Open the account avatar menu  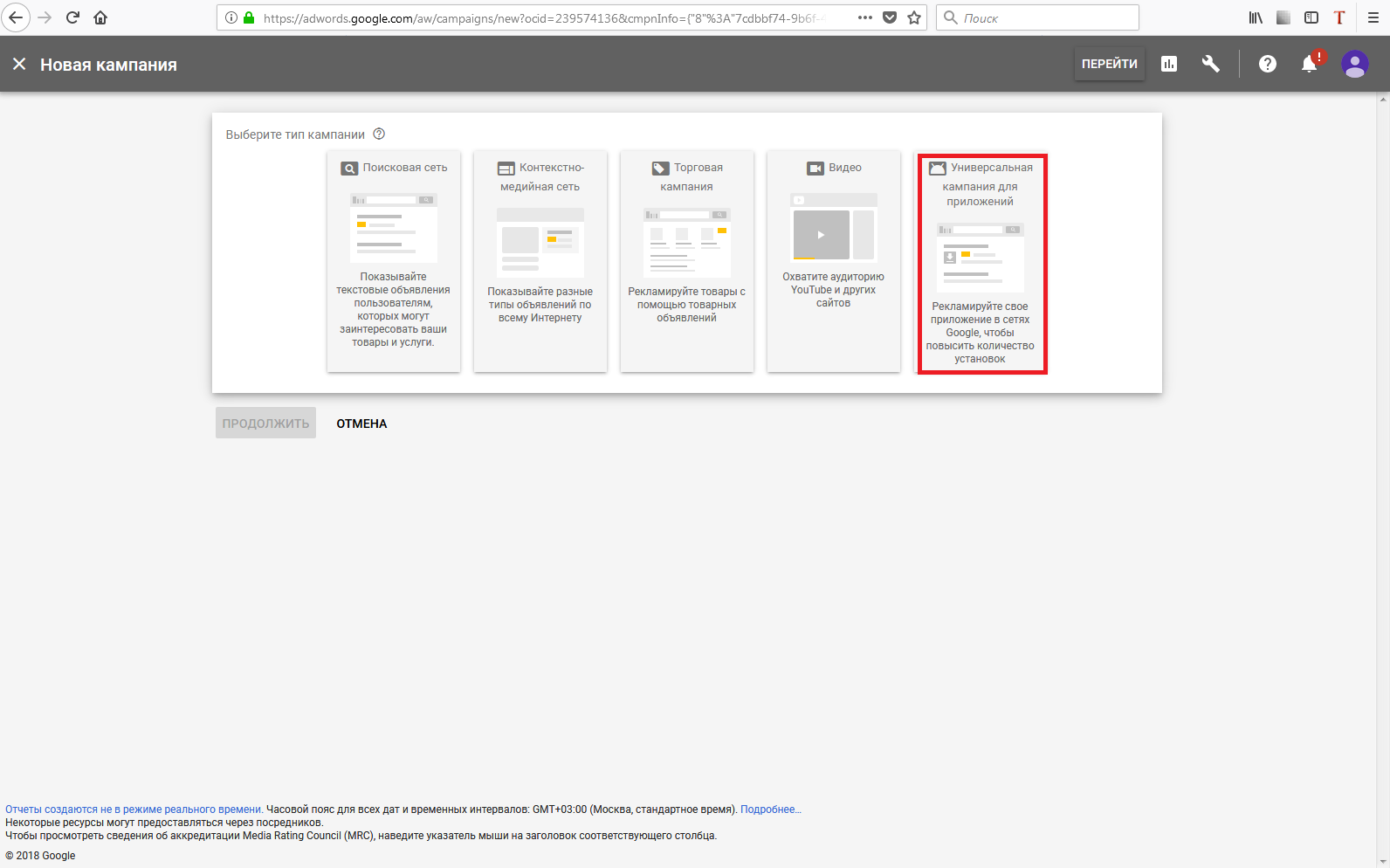pos(1355,64)
